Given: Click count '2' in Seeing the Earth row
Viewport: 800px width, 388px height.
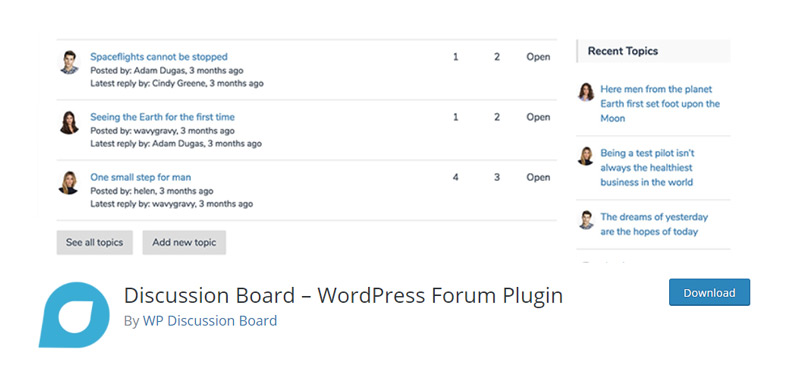Looking at the screenshot, I should [x=496, y=117].
